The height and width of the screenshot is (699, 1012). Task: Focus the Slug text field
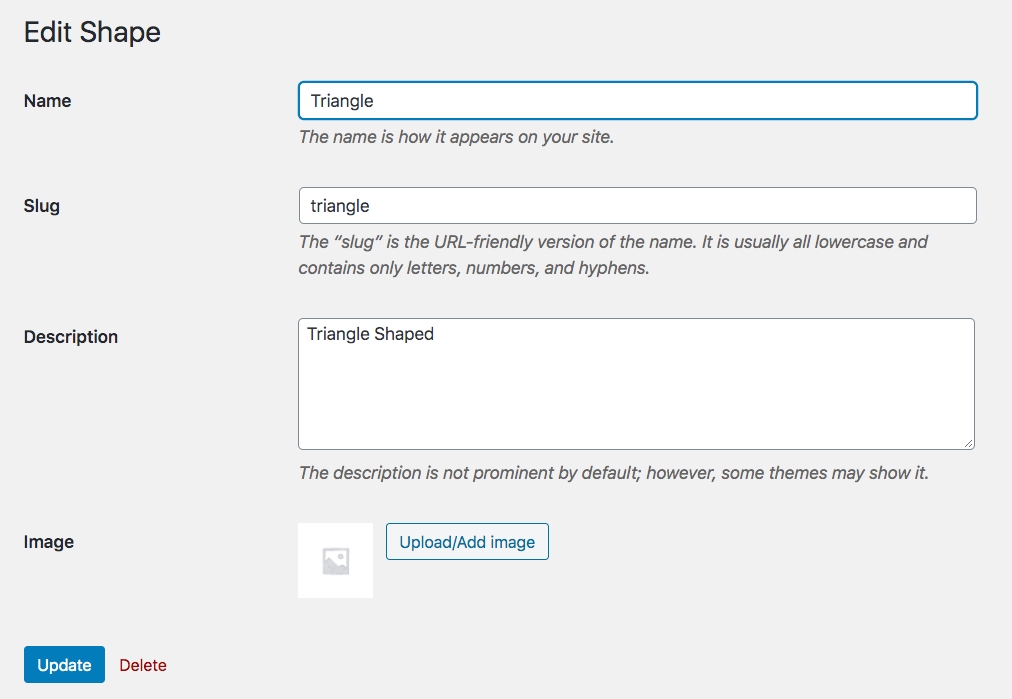(x=637, y=206)
